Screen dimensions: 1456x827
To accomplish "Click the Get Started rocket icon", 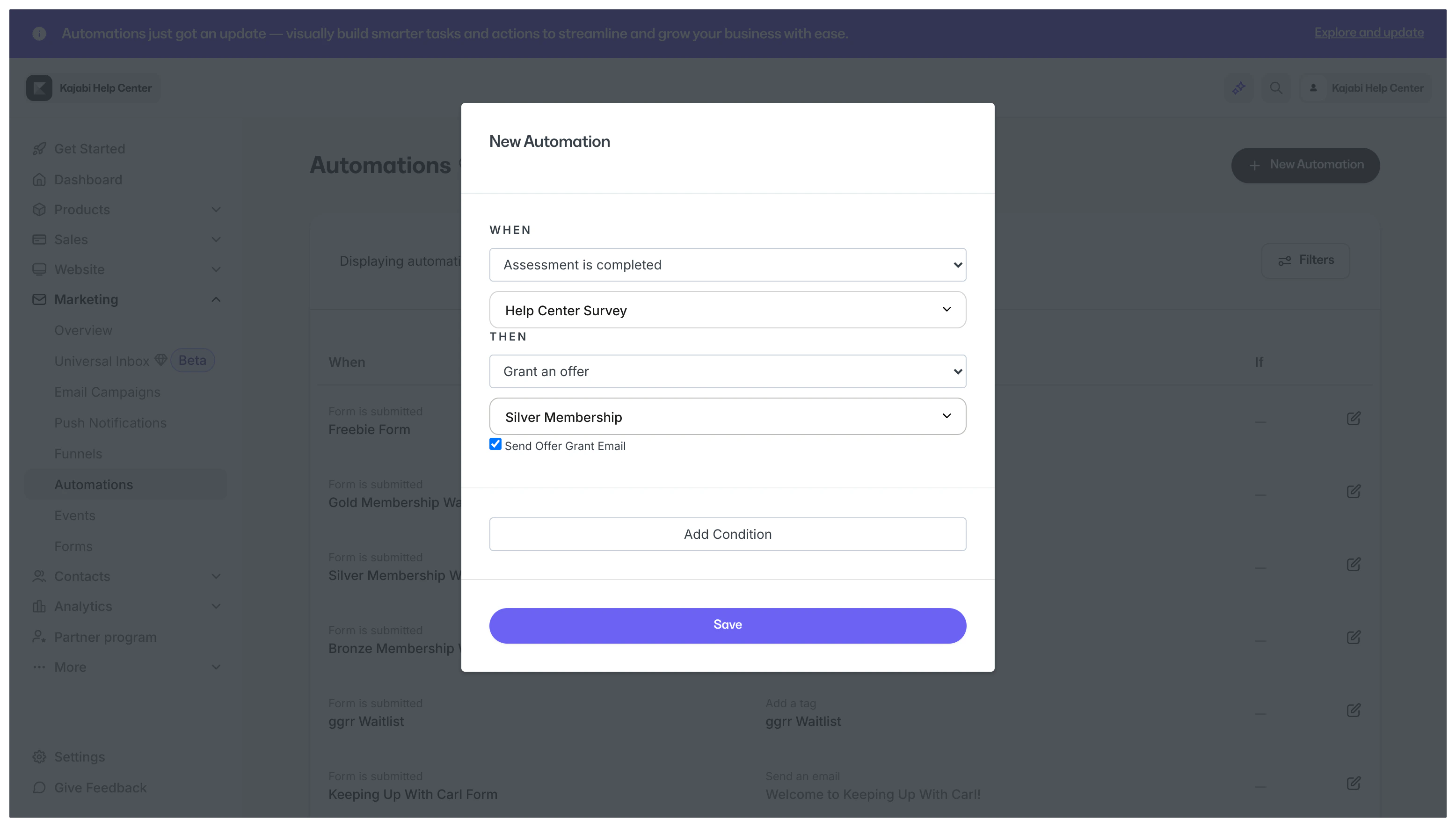I will 39,149.
